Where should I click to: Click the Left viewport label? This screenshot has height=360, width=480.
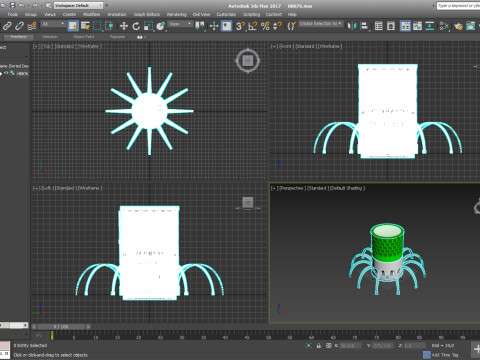pyautogui.click(x=47, y=188)
